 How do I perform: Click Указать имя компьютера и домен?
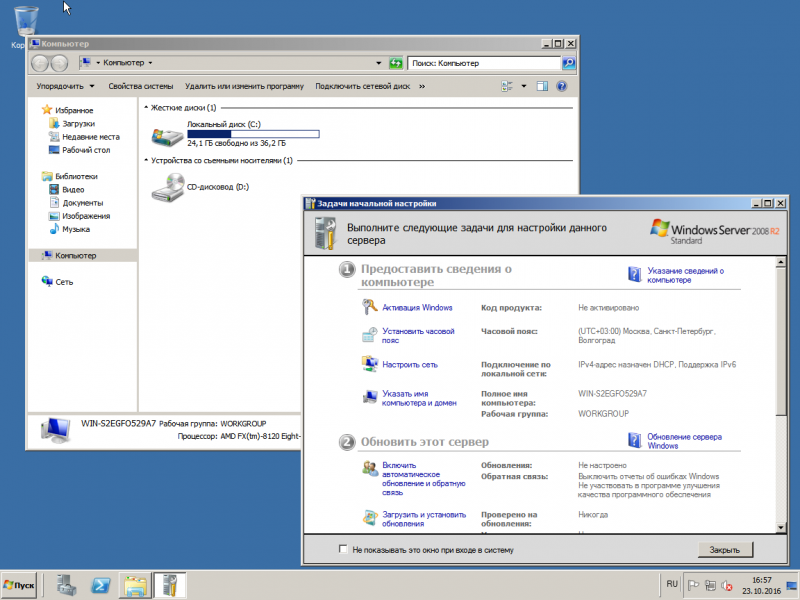[x=419, y=398]
